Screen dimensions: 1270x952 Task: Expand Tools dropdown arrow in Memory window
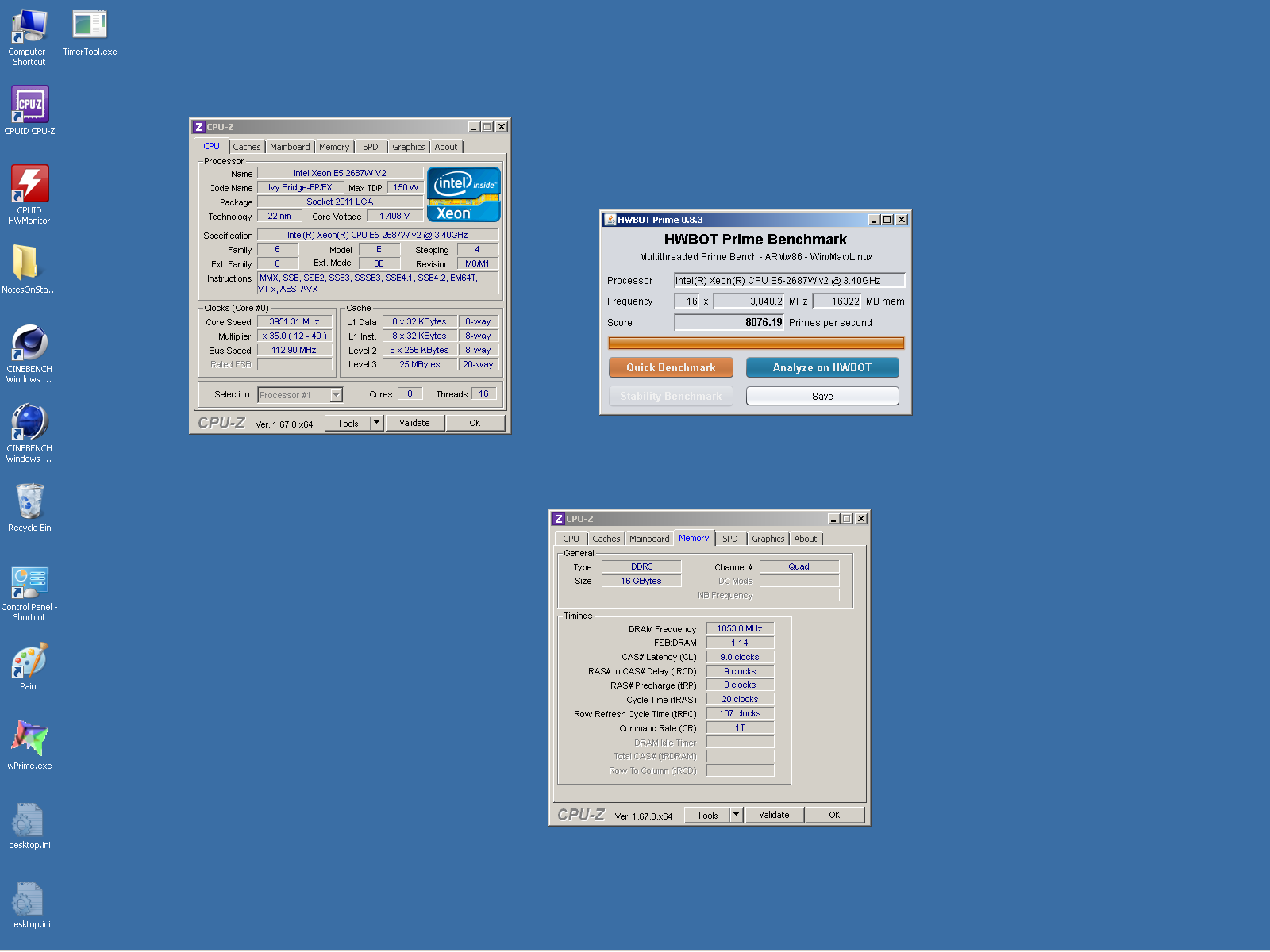pyautogui.click(x=737, y=815)
